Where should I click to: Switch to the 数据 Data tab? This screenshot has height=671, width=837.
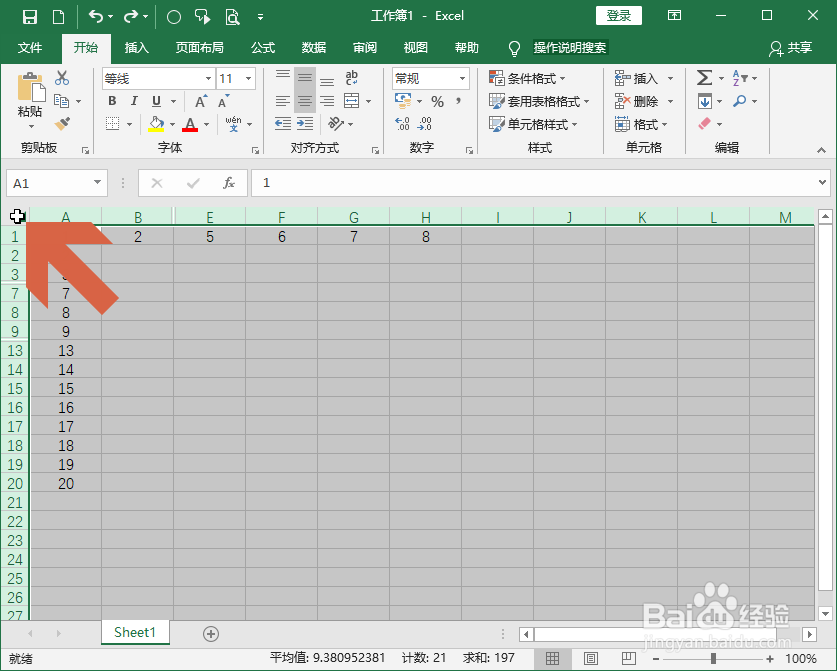(314, 48)
